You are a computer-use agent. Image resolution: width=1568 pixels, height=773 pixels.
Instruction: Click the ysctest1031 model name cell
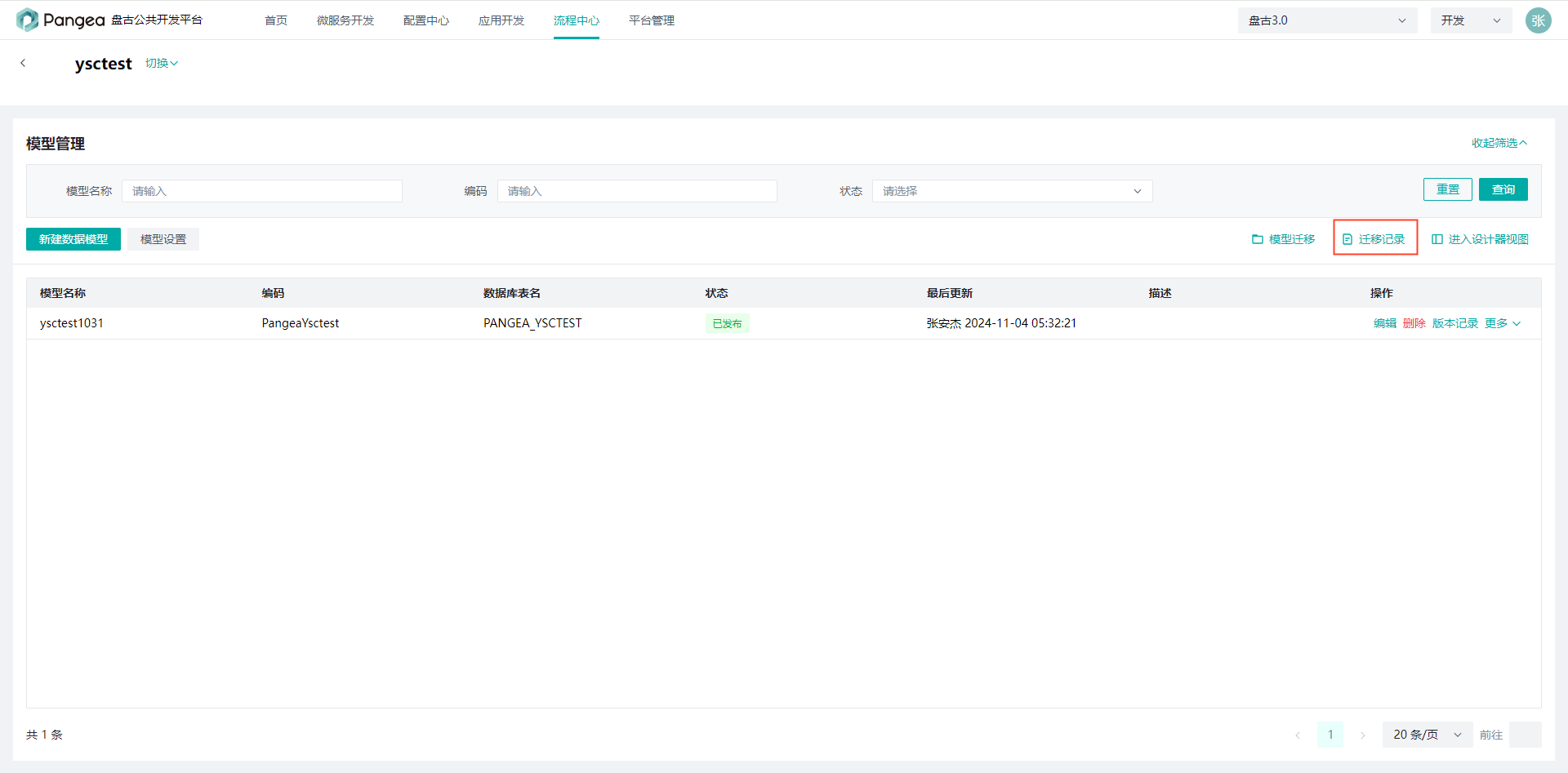tap(72, 323)
